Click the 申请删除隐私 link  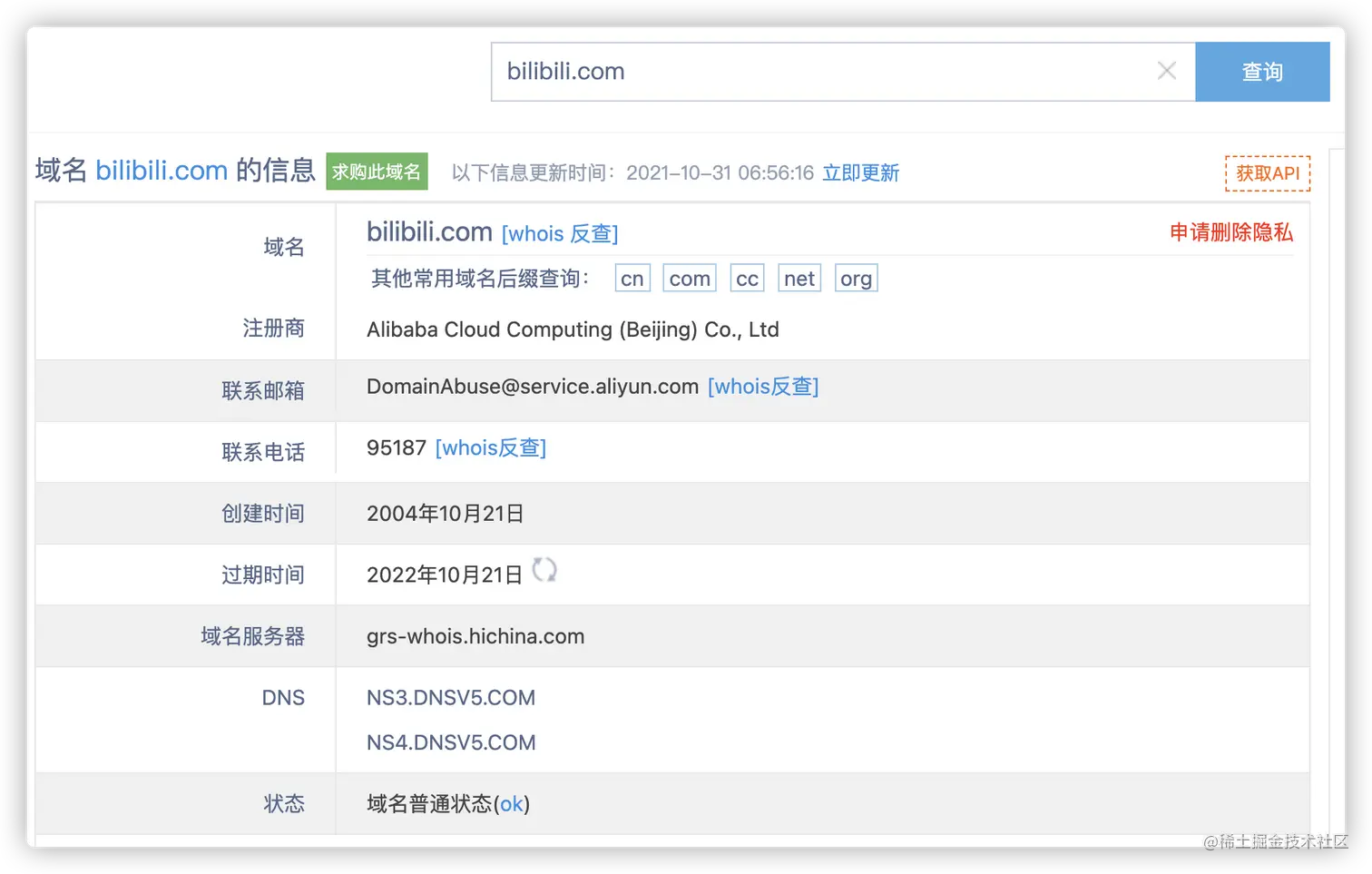point(1231,232)
